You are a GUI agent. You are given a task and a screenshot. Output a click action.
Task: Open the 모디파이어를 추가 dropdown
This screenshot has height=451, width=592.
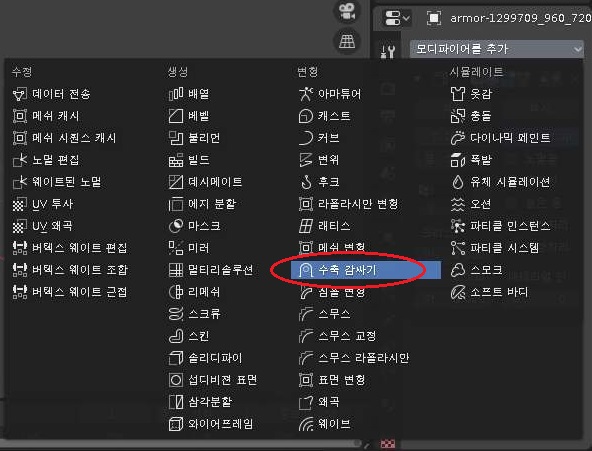tap(496, 49)
